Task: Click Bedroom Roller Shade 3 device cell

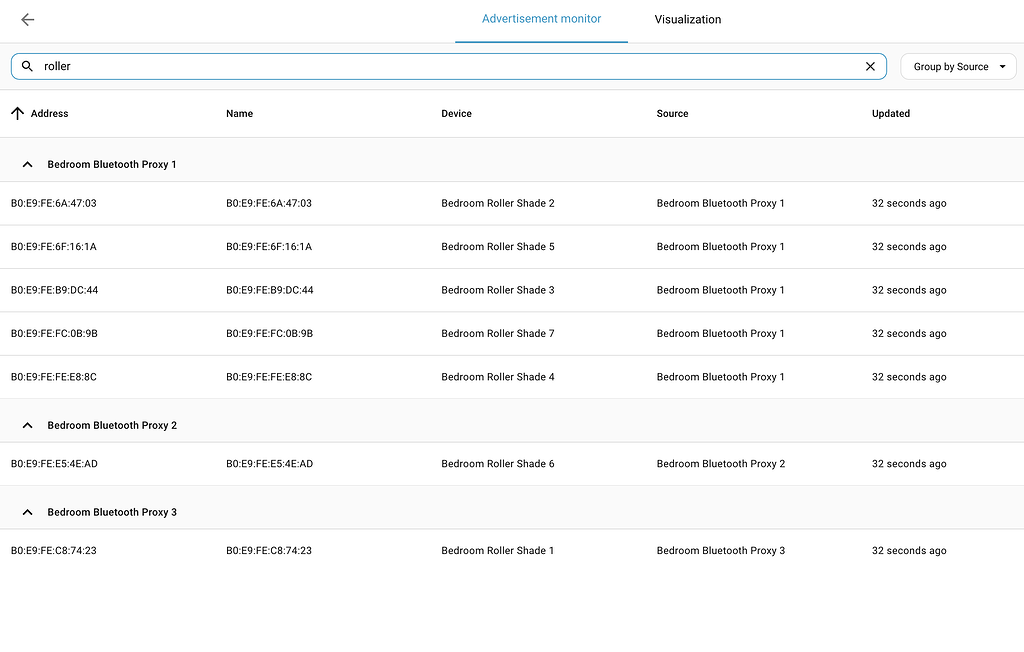Action: point(498,290)
